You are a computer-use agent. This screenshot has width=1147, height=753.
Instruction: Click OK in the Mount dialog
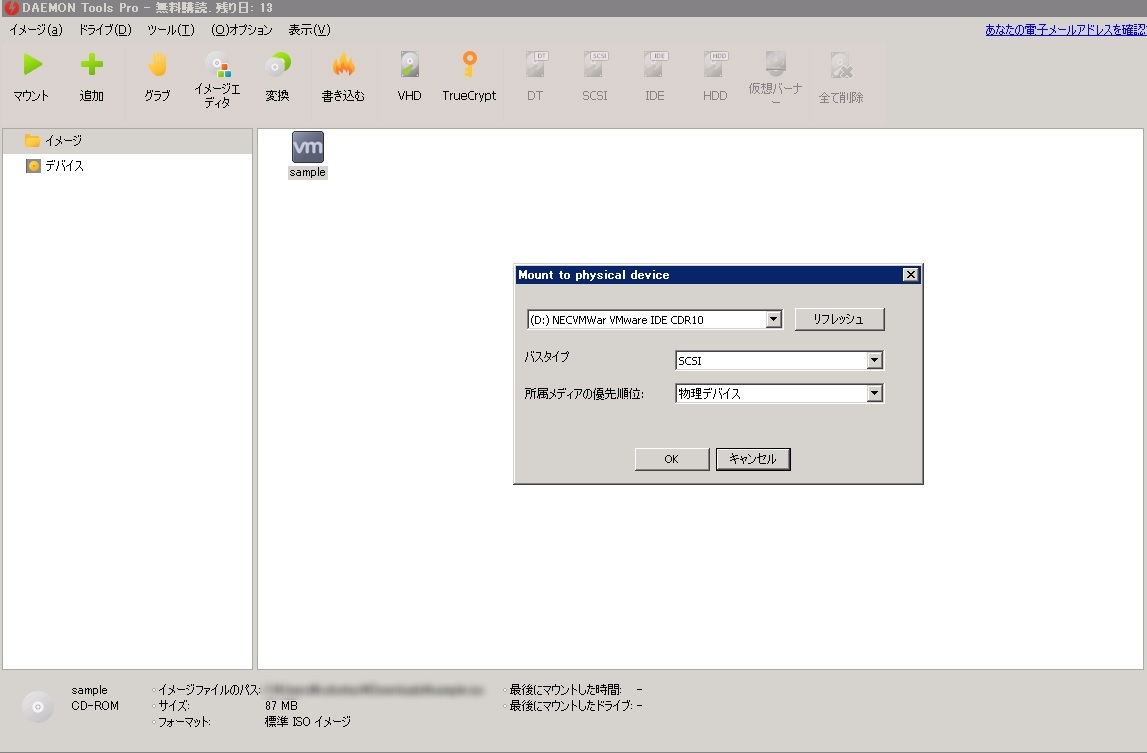(x=672, y=459)
